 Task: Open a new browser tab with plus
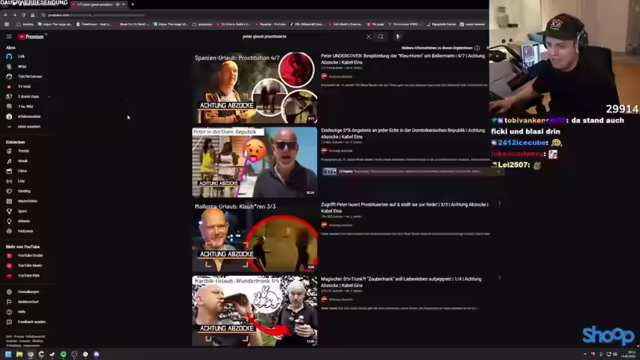point(133,4)
